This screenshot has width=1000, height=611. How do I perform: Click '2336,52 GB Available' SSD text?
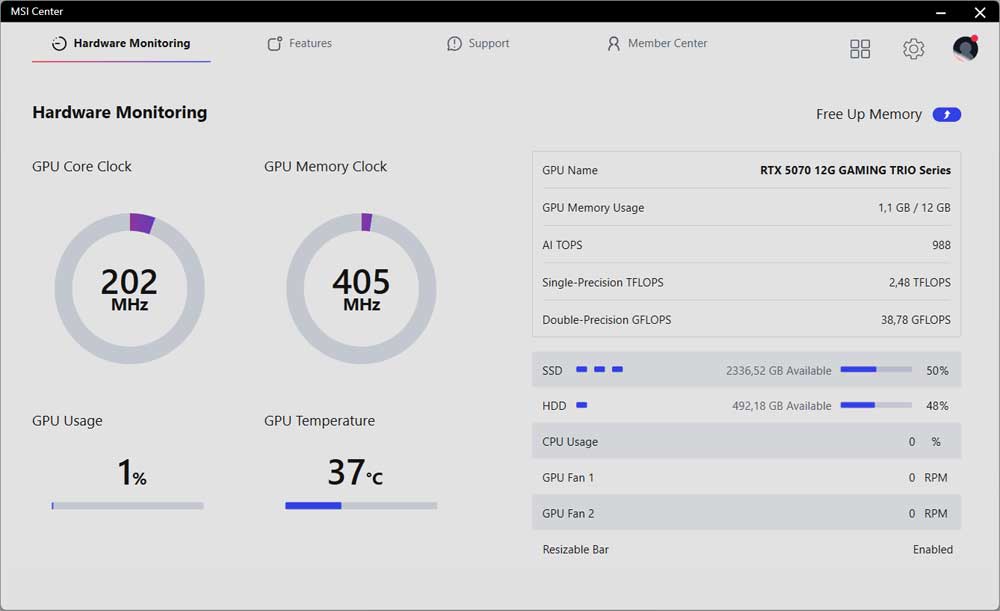(779, 371)
